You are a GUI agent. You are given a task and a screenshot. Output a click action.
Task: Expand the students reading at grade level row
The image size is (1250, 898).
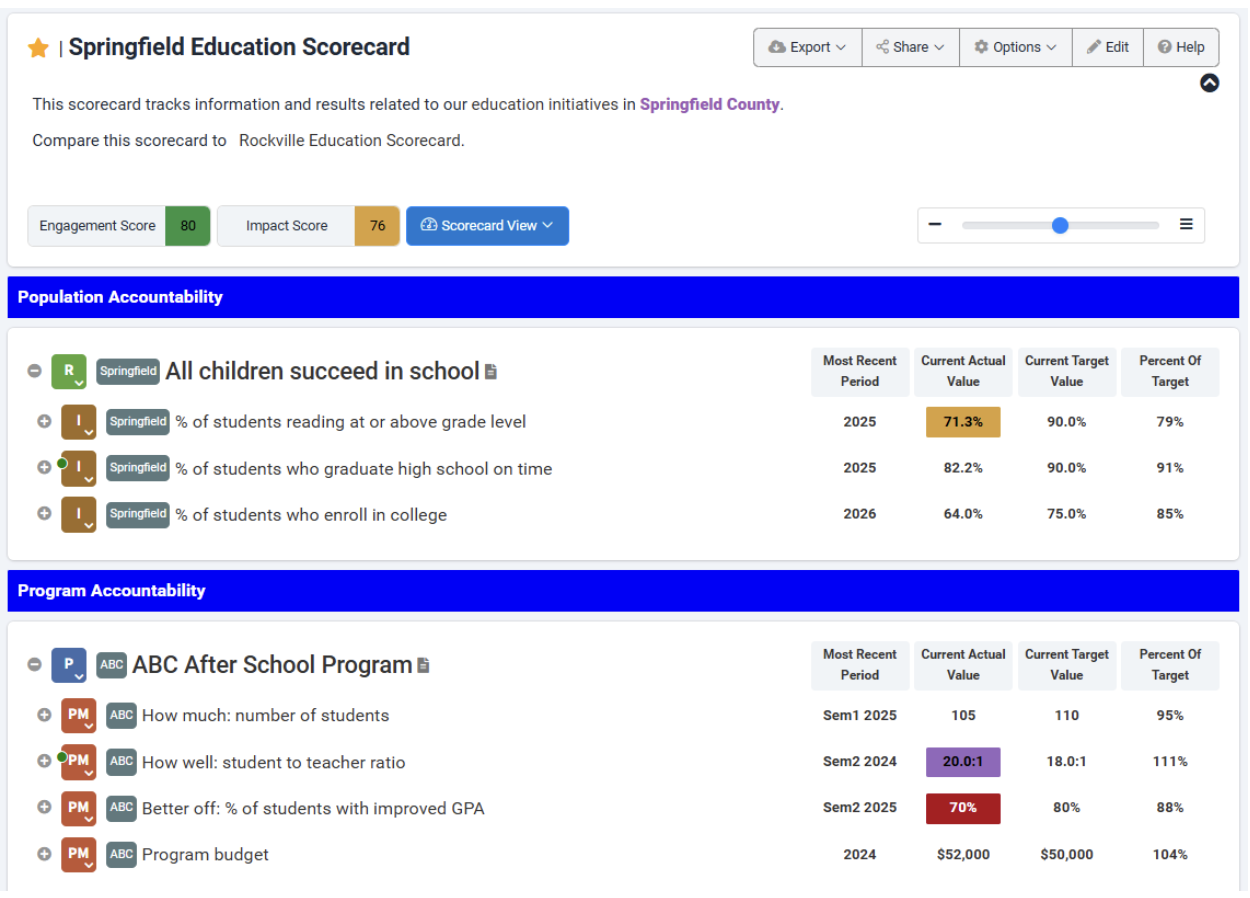click(x=44, y=421)
